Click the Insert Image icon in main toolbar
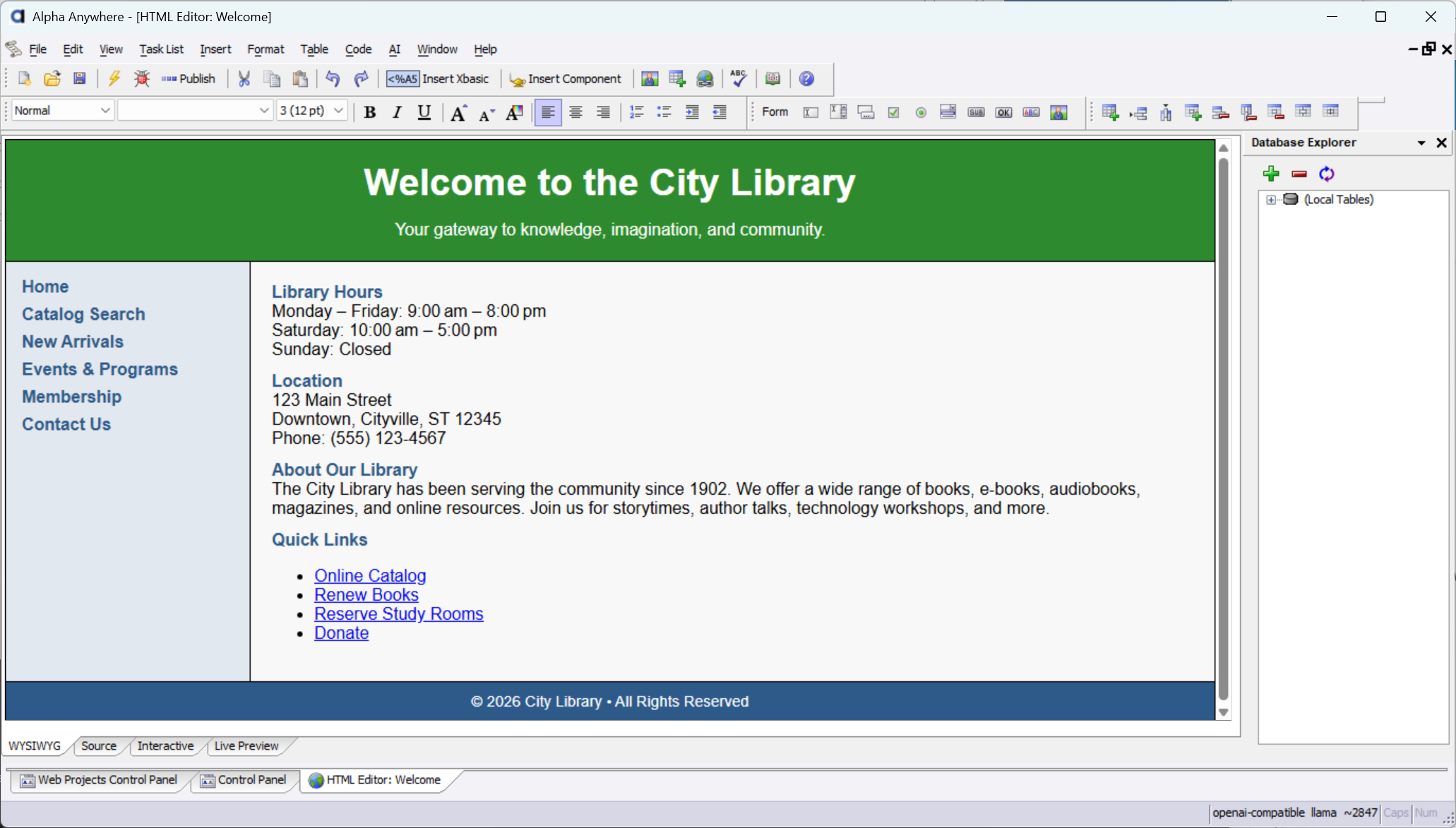 [x=650, y=78]
